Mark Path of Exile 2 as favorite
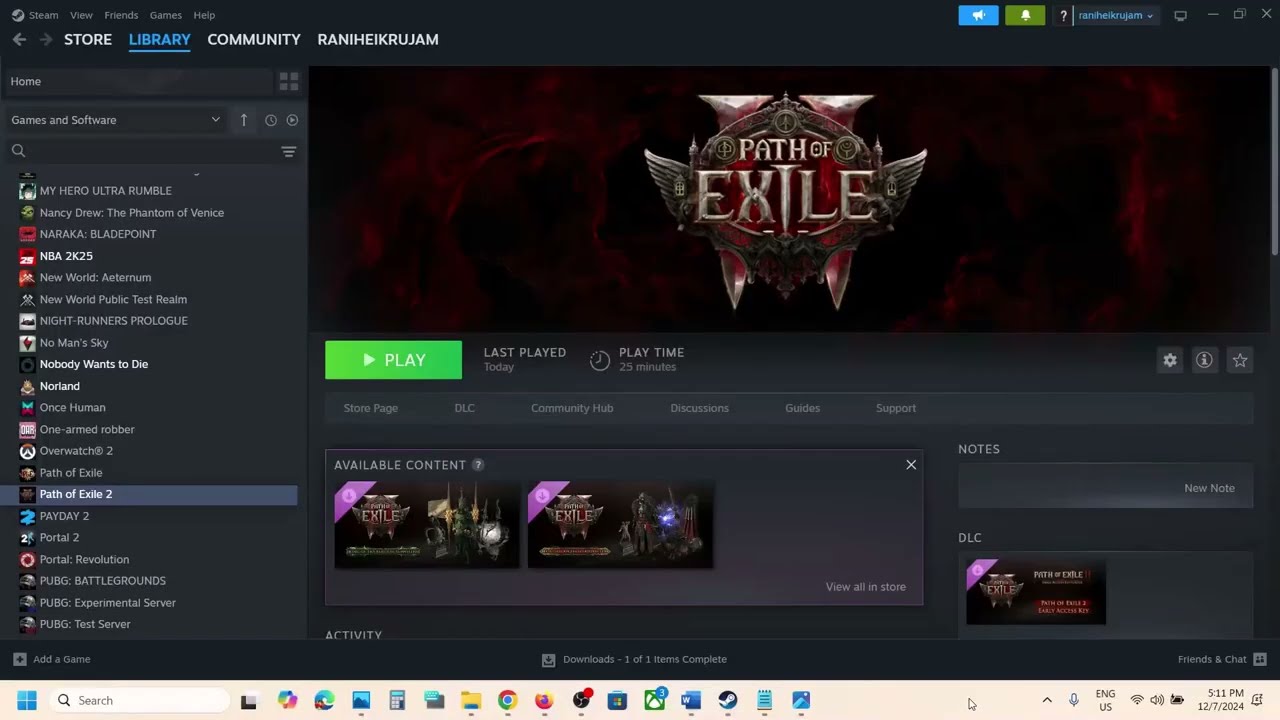This screenshot has width=1280, height=720. [x=1240, y=360]
